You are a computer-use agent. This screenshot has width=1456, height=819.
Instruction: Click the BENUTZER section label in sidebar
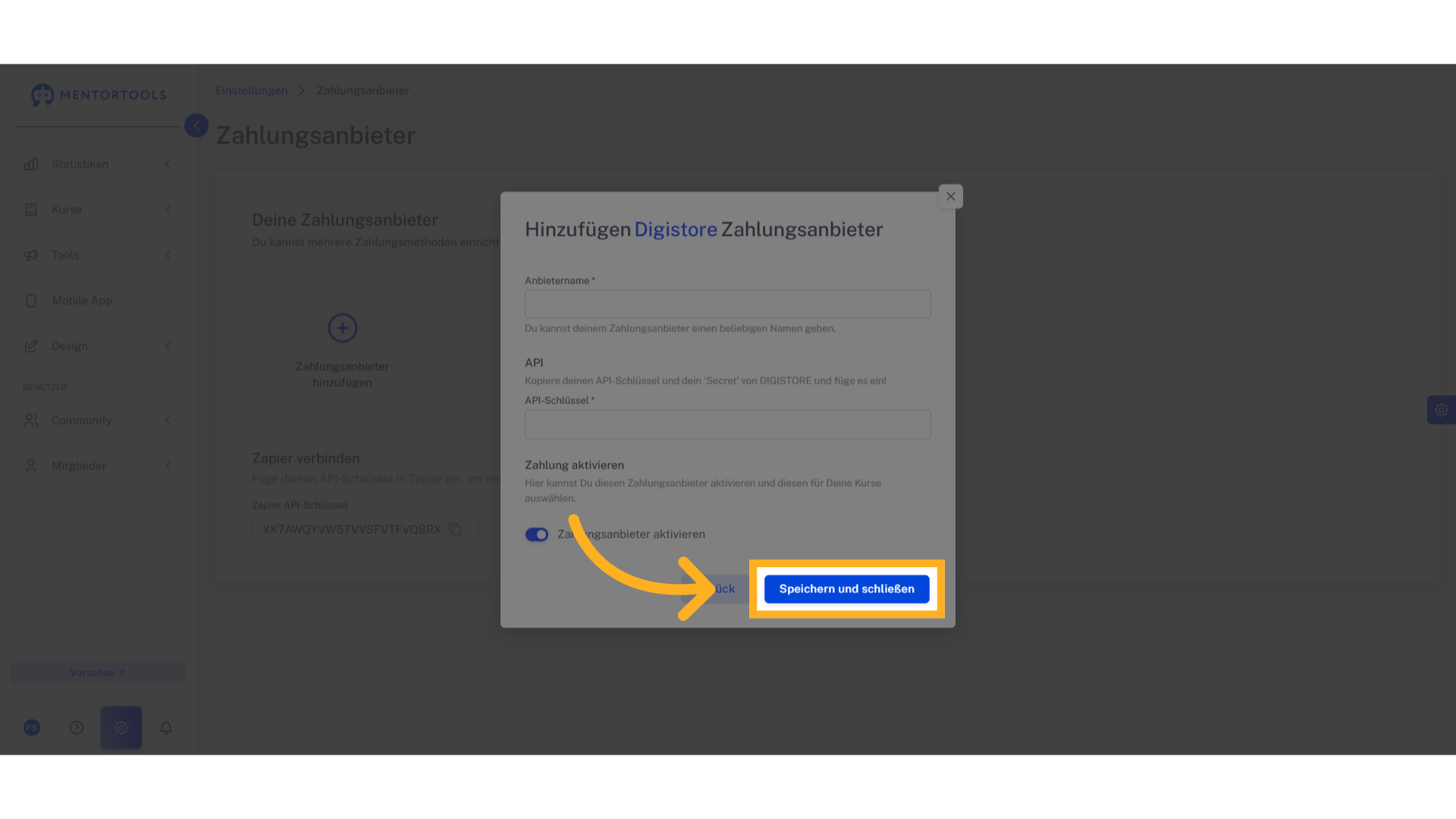click(45, 388)
